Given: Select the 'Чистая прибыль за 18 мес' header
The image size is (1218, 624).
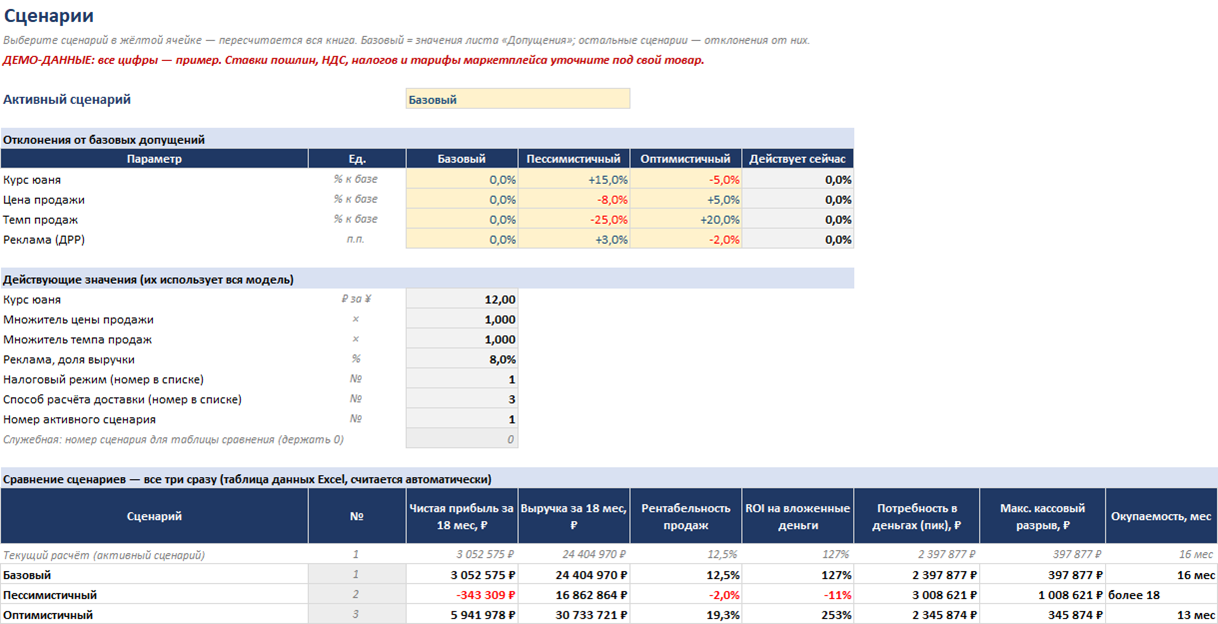Looking at the screenshot, I should tap(462, 517).
